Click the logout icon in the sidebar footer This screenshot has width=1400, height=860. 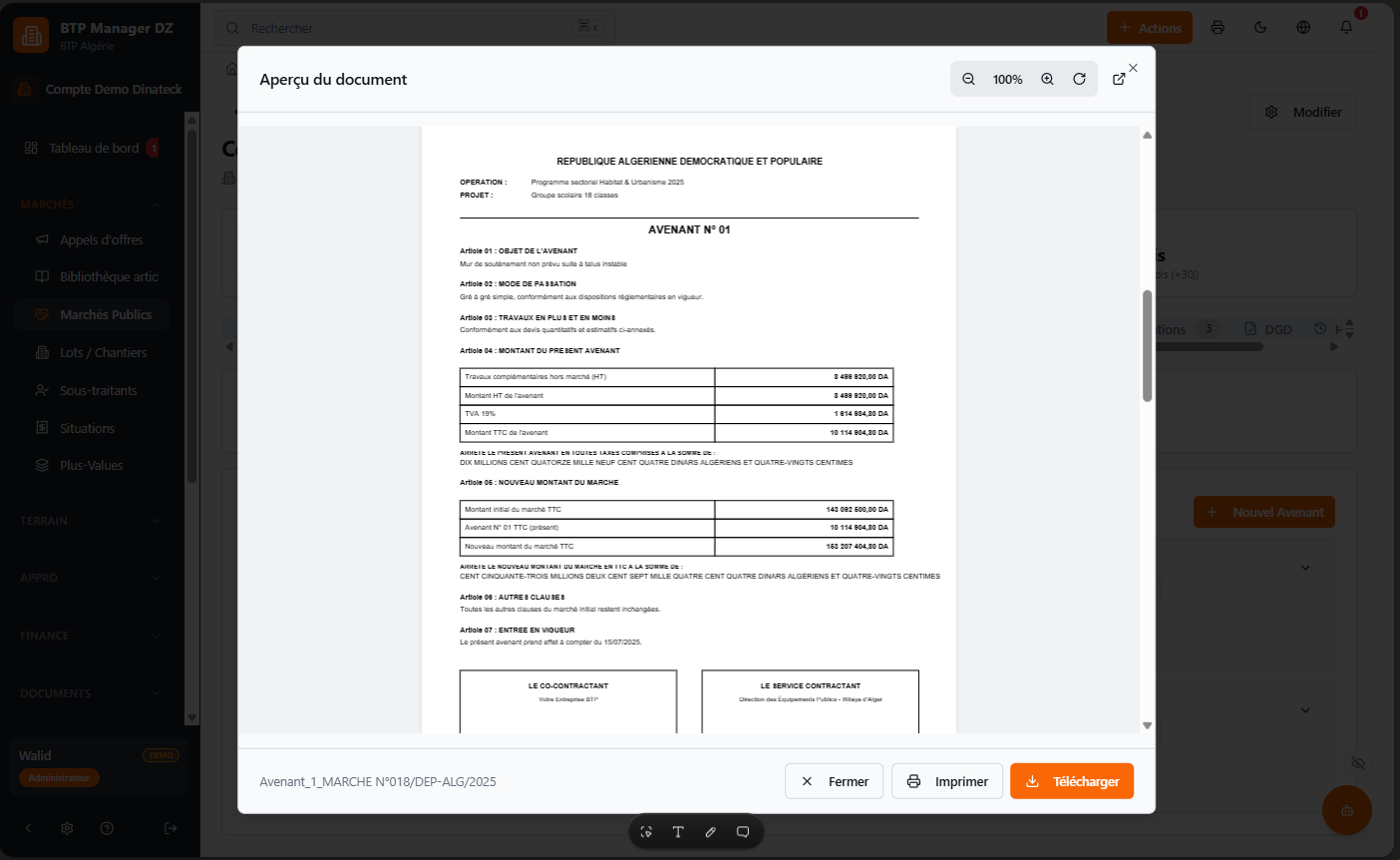coord(171,828)
